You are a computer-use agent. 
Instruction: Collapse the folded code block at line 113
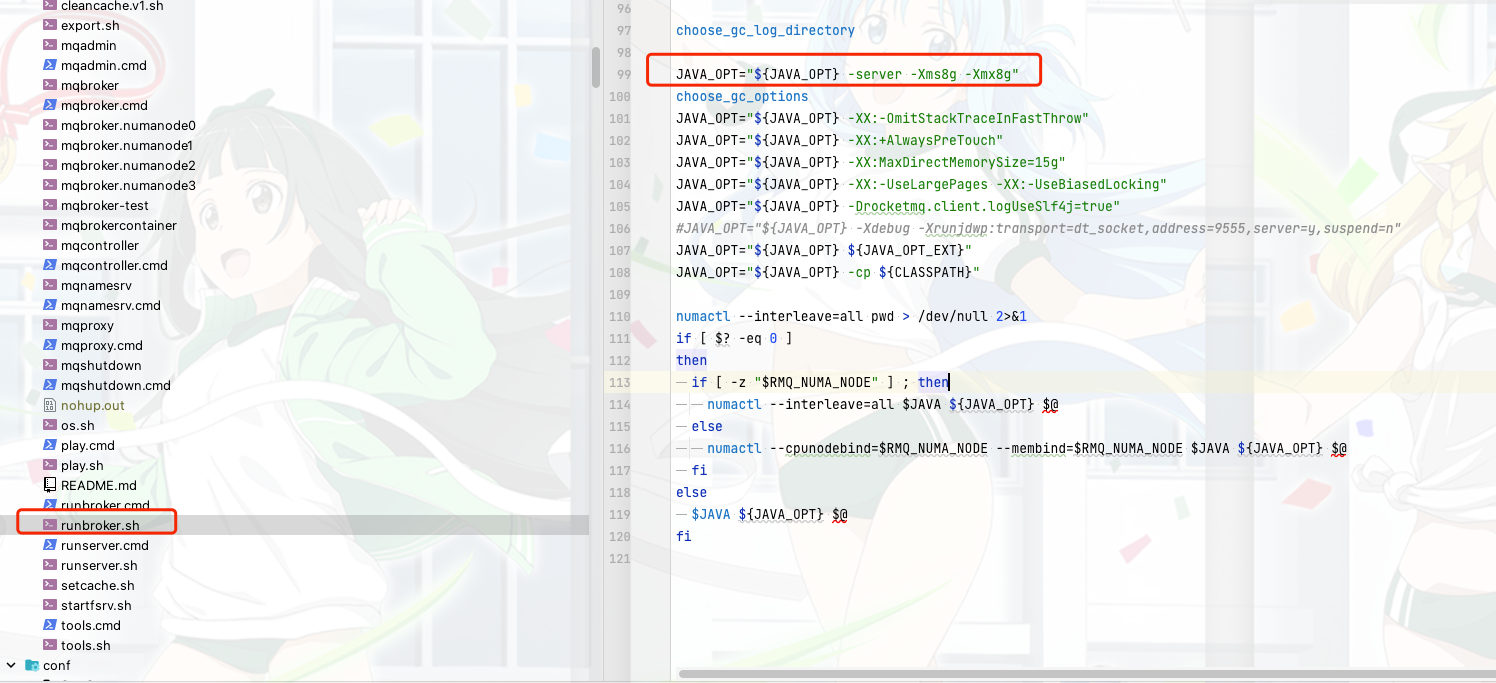click(680, 382)
